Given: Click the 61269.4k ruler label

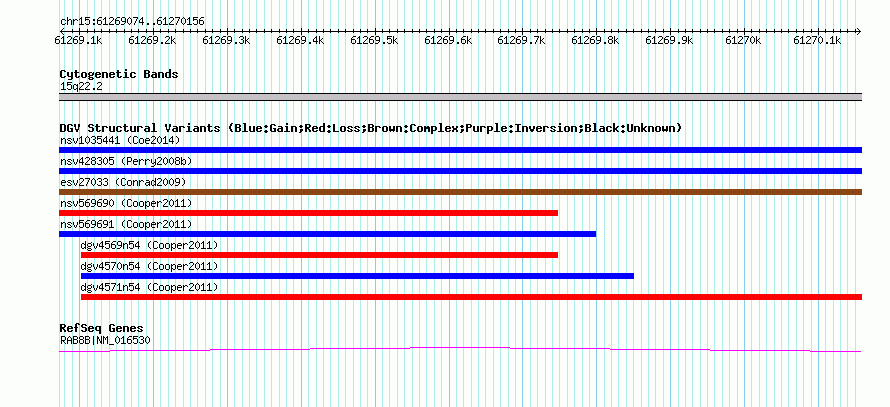Looking at the screenshot, I should [x=300, y=40].
